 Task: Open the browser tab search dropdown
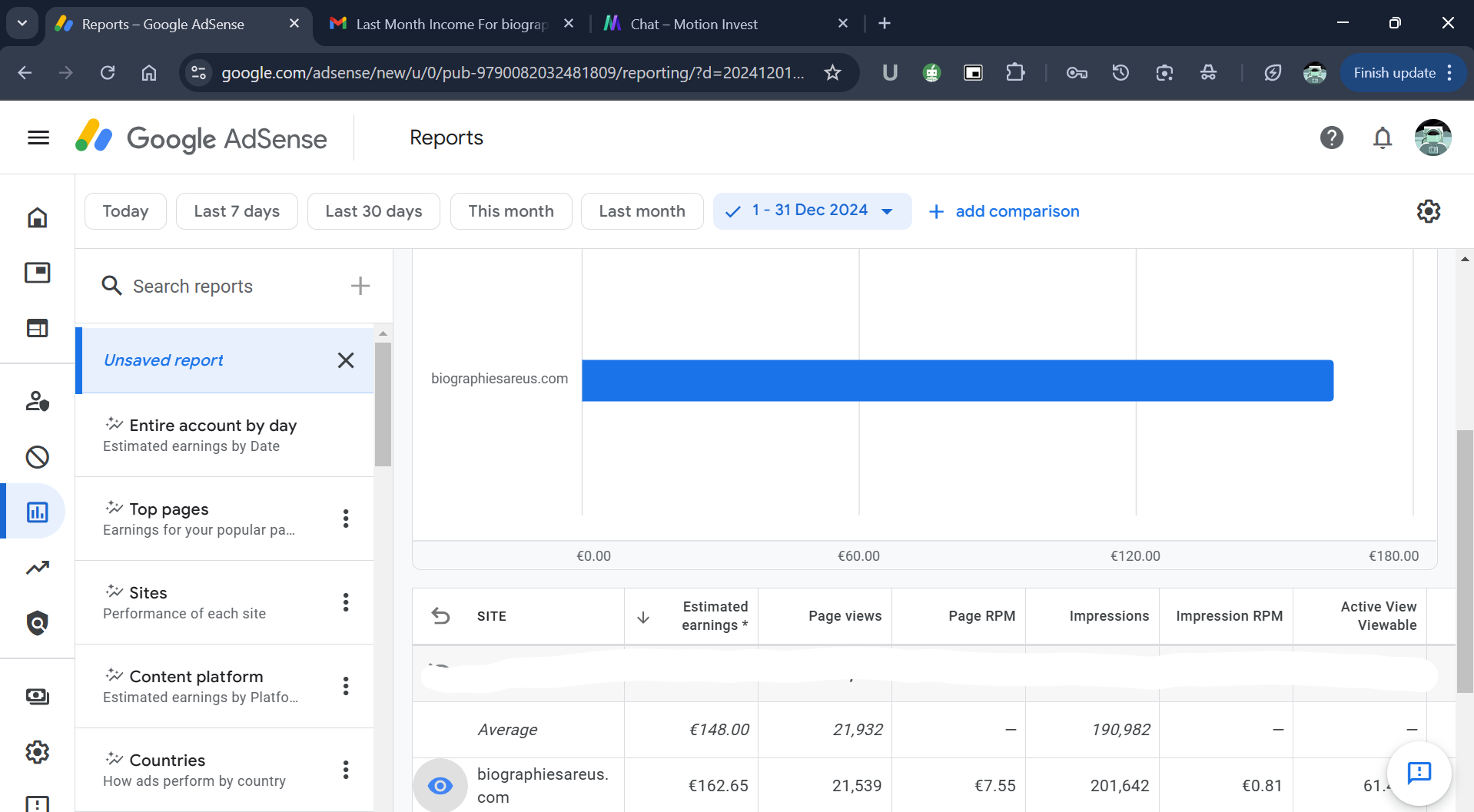[22, 23]
